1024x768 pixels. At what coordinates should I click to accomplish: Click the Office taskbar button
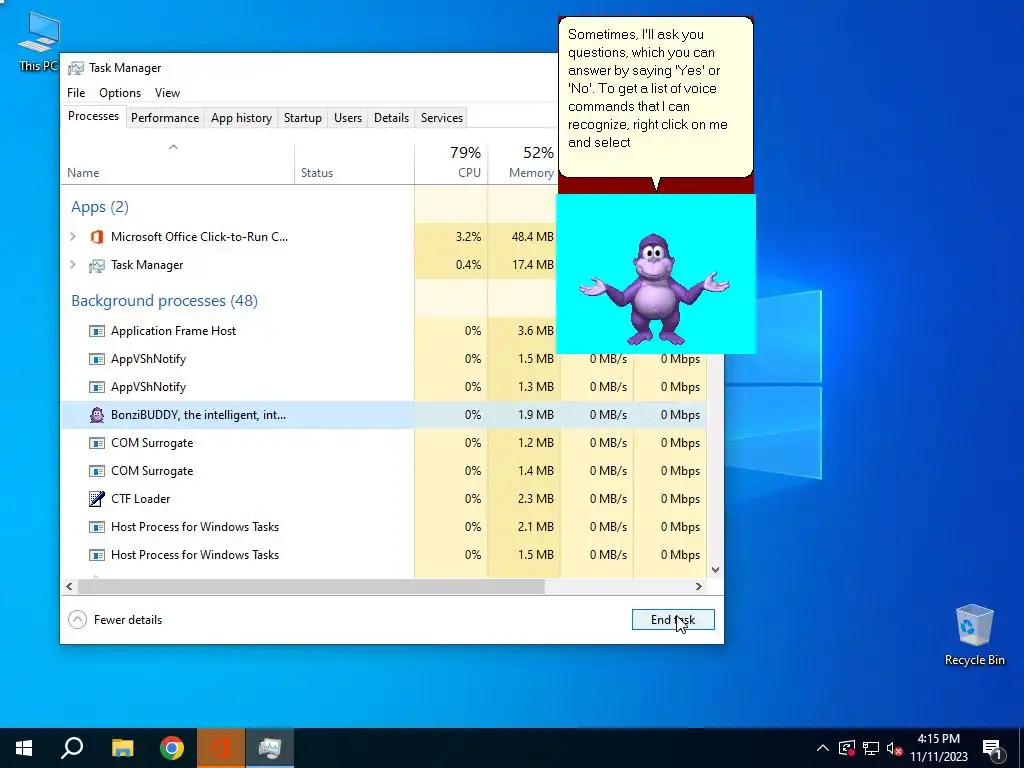[221, 748]
